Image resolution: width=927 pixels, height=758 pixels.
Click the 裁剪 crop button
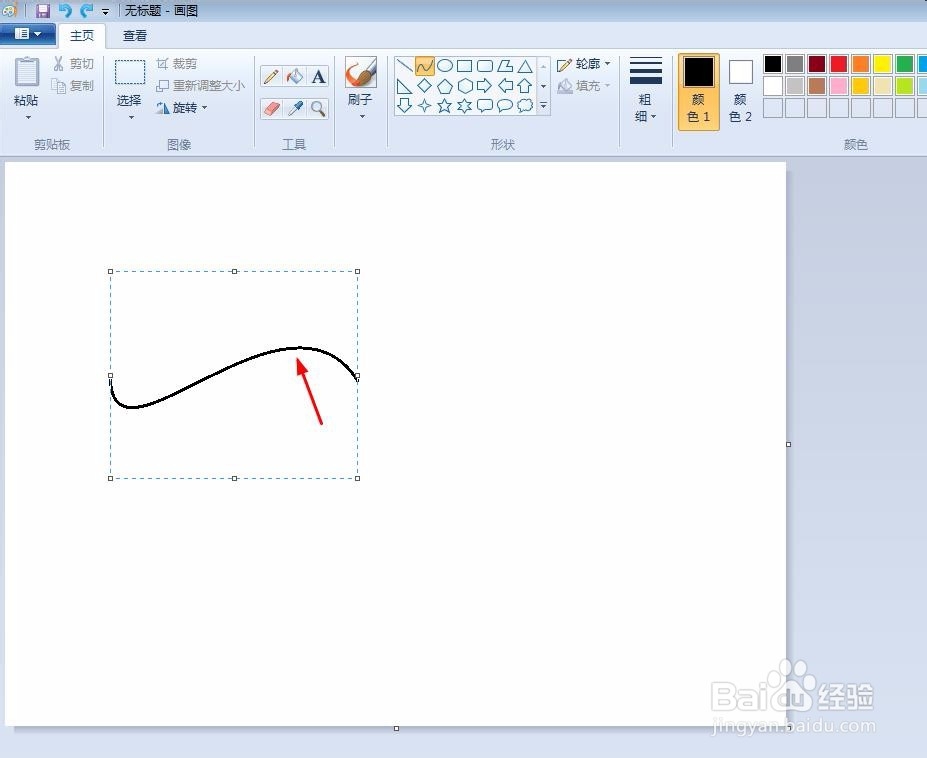[x=177, y=63]
